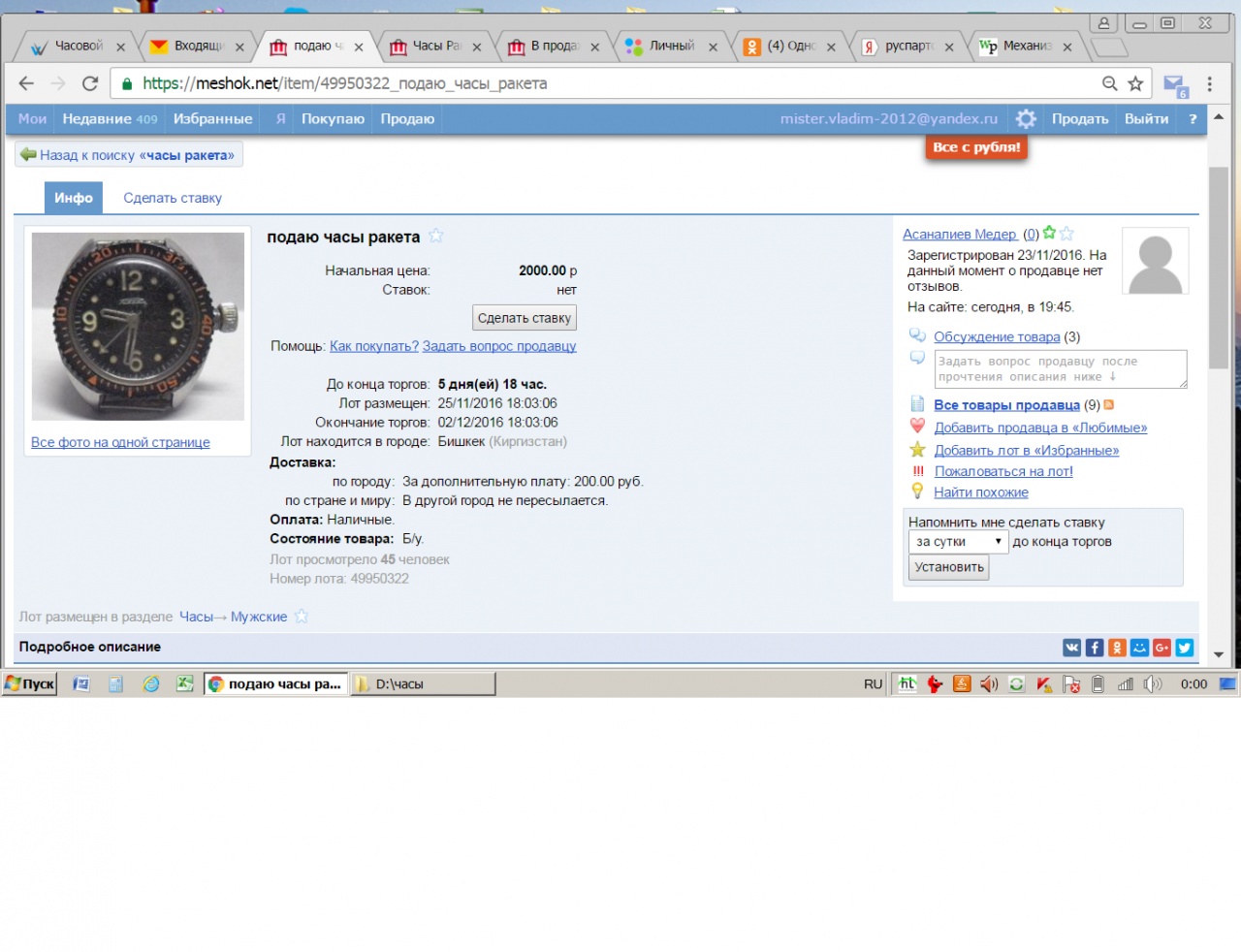
Task: Share the lot on Facebook
Action: [x=1094, y=648]
